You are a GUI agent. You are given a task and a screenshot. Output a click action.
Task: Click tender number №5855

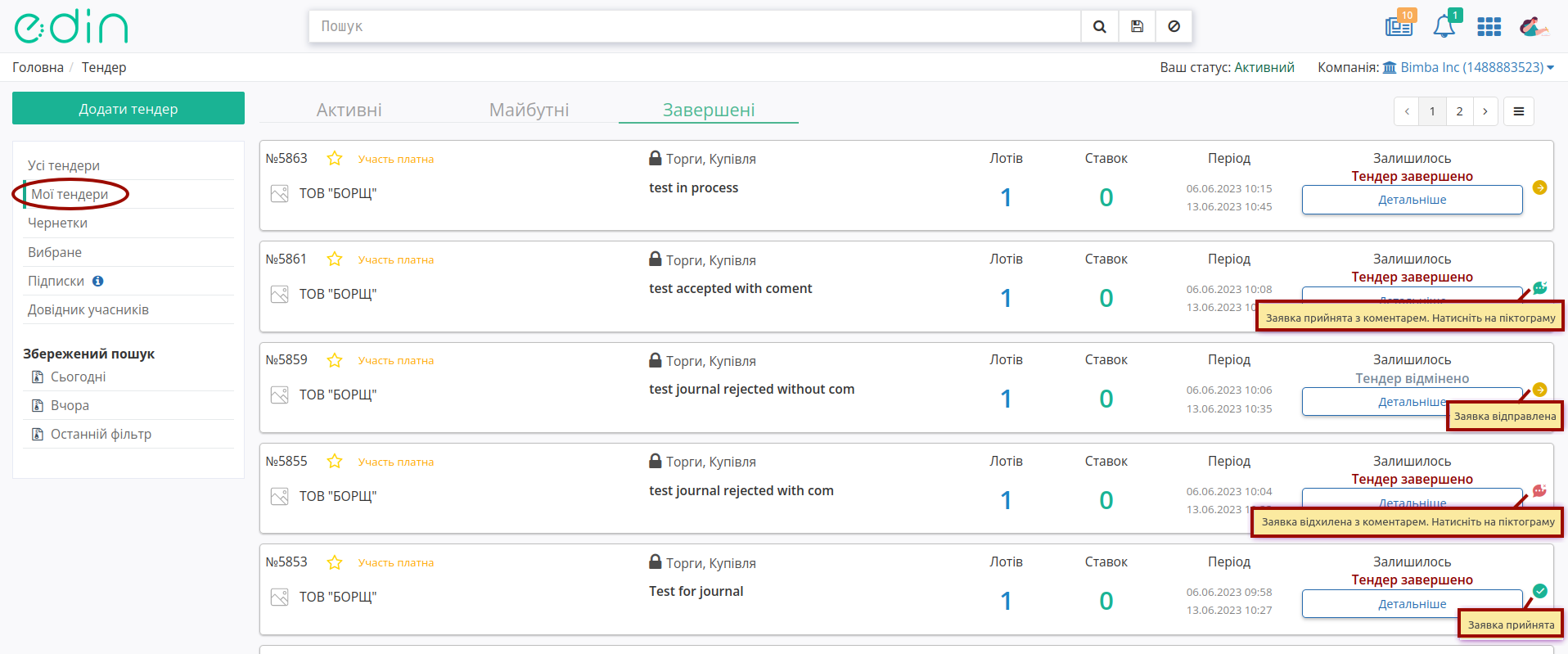click(286, 461)
